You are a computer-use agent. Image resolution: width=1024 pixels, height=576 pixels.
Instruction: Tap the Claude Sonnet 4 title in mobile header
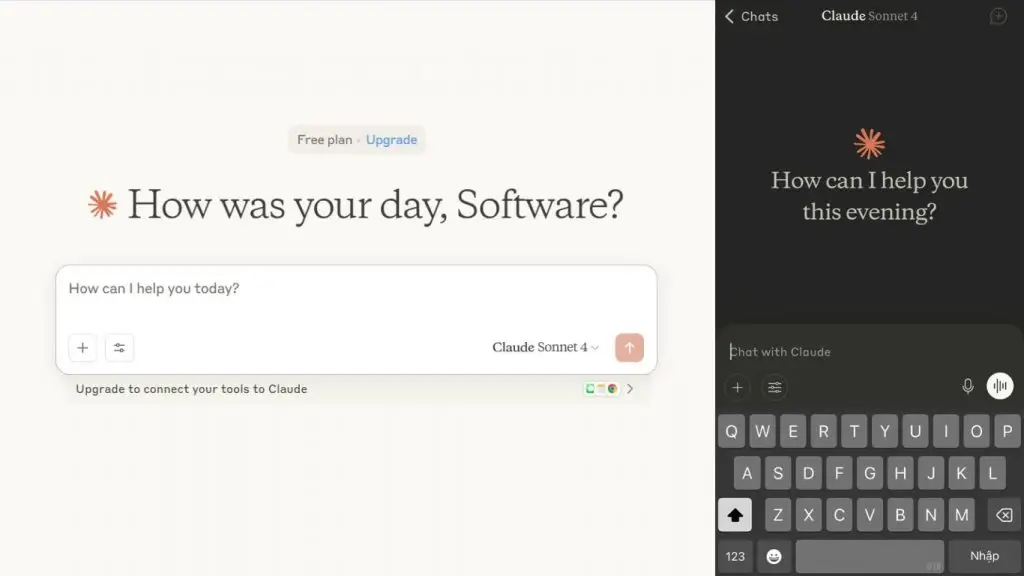[x=869, y=16]
